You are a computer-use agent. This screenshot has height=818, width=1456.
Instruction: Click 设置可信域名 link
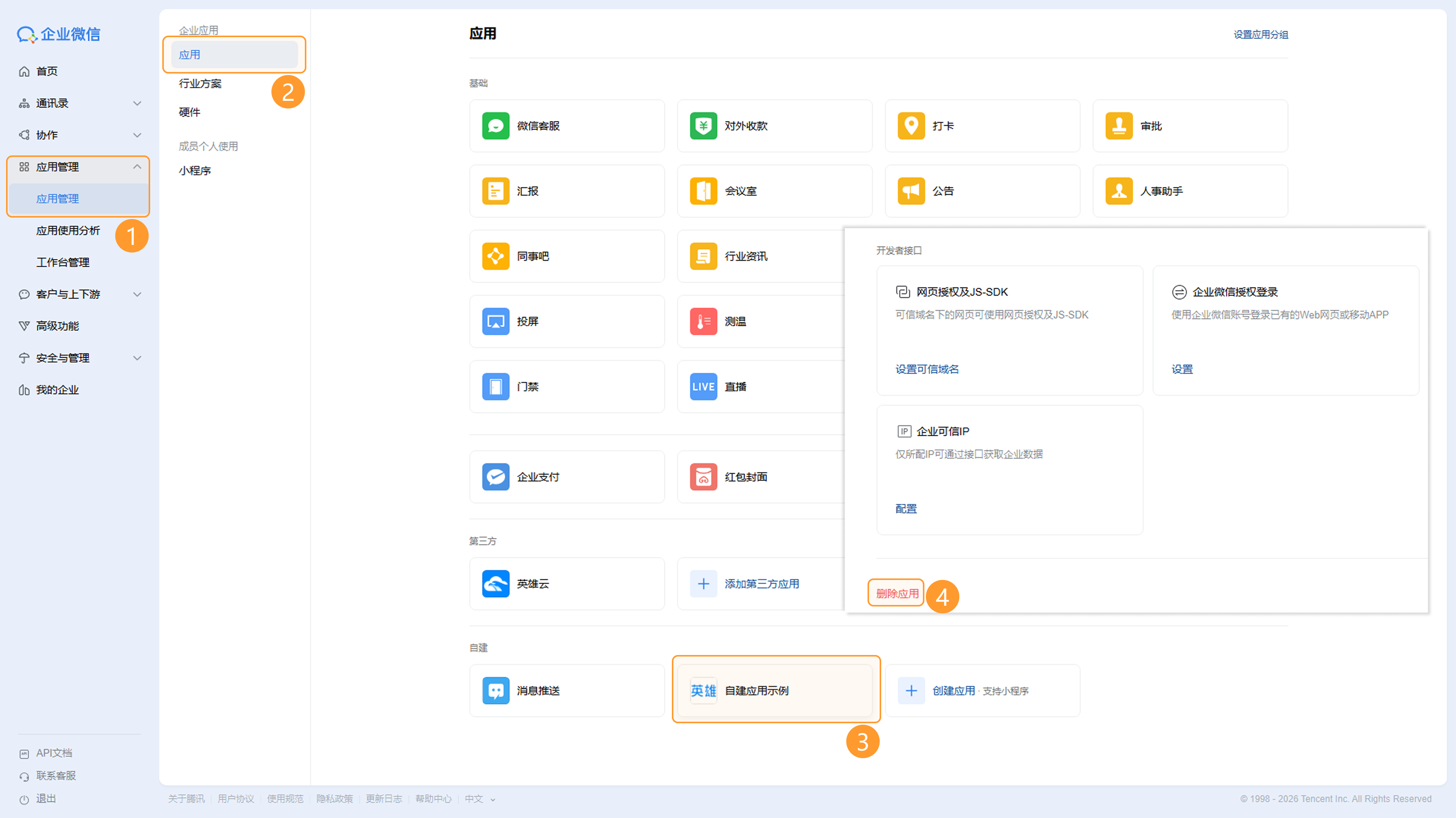pyautogui.click(x=927, y=370)
